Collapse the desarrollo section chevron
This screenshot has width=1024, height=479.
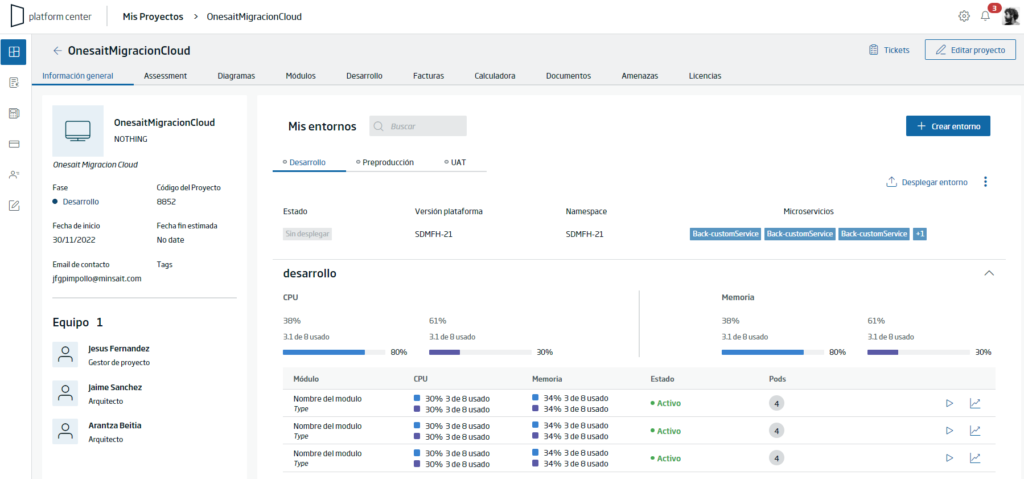point(989,273)
